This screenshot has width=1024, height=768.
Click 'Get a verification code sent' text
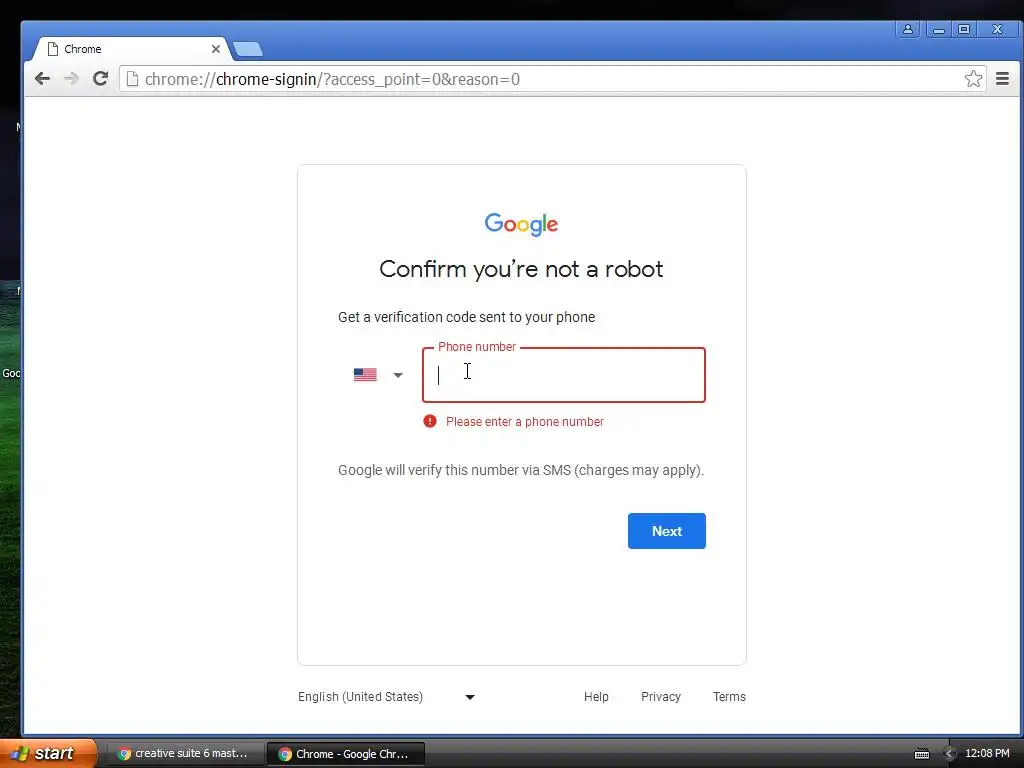tap(466, 317)
